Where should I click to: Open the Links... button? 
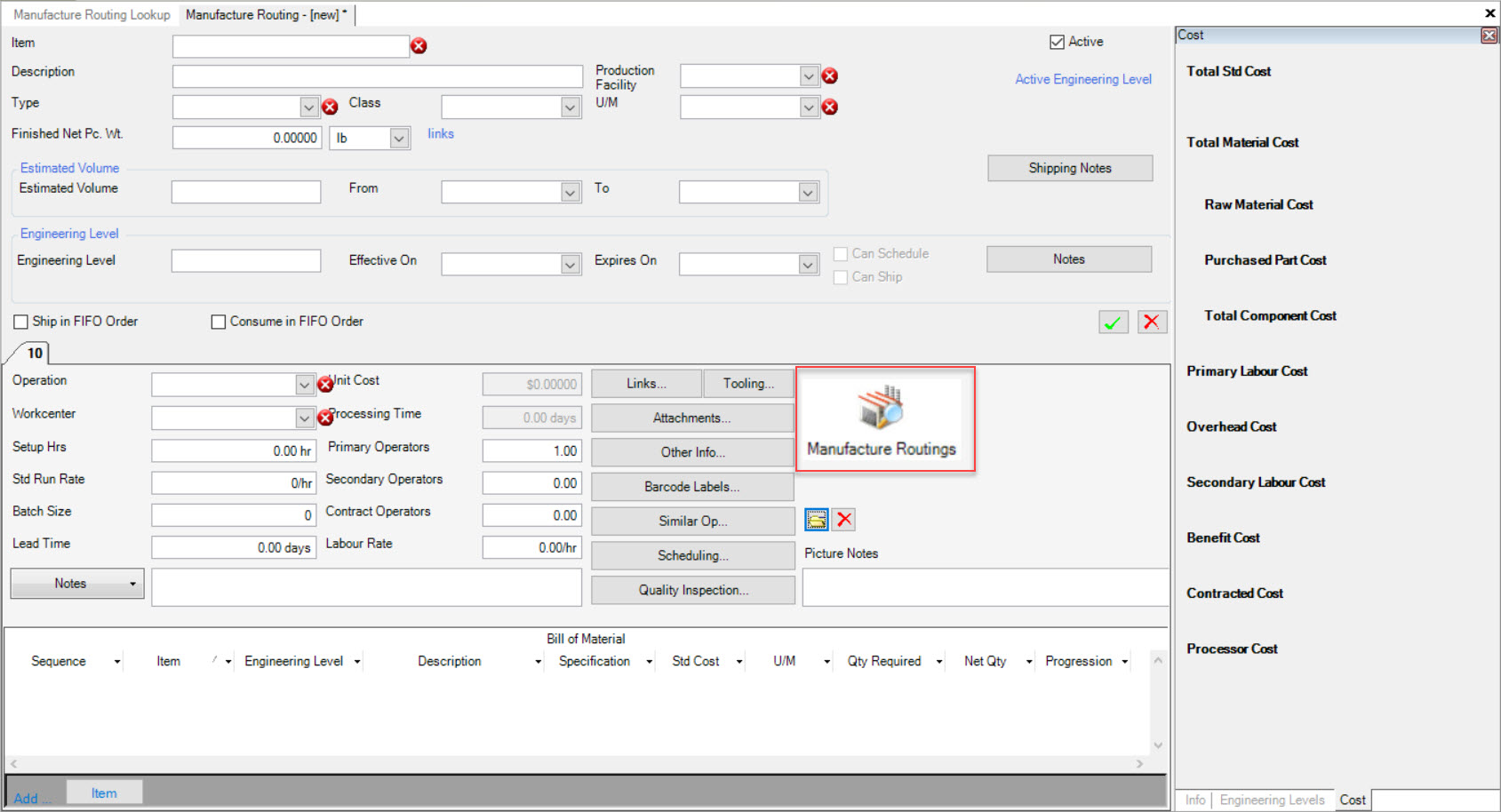(646, 384)
